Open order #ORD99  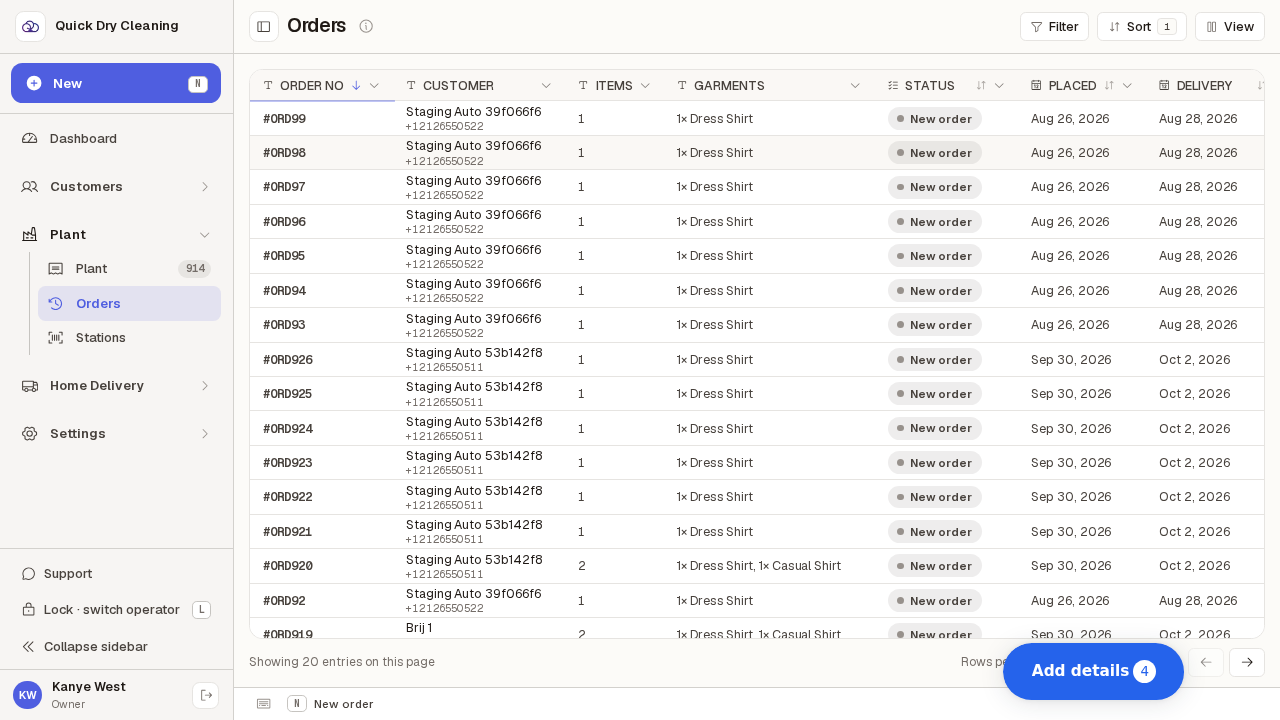(284, 119)
